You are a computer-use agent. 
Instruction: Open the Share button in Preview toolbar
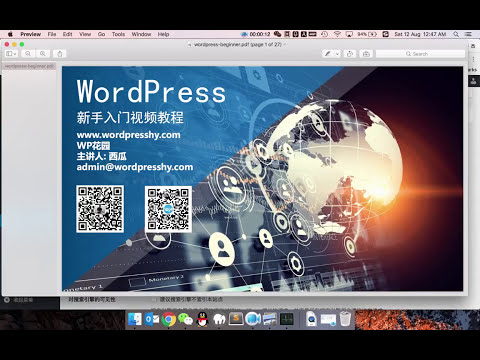[60, 54]
